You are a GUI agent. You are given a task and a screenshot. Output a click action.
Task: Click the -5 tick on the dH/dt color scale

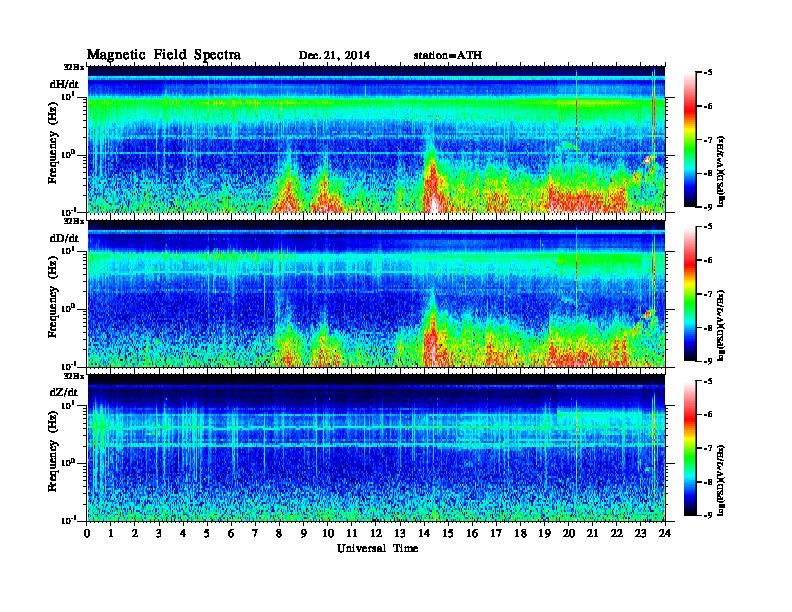pyautogui.click(x=708, y=73)
